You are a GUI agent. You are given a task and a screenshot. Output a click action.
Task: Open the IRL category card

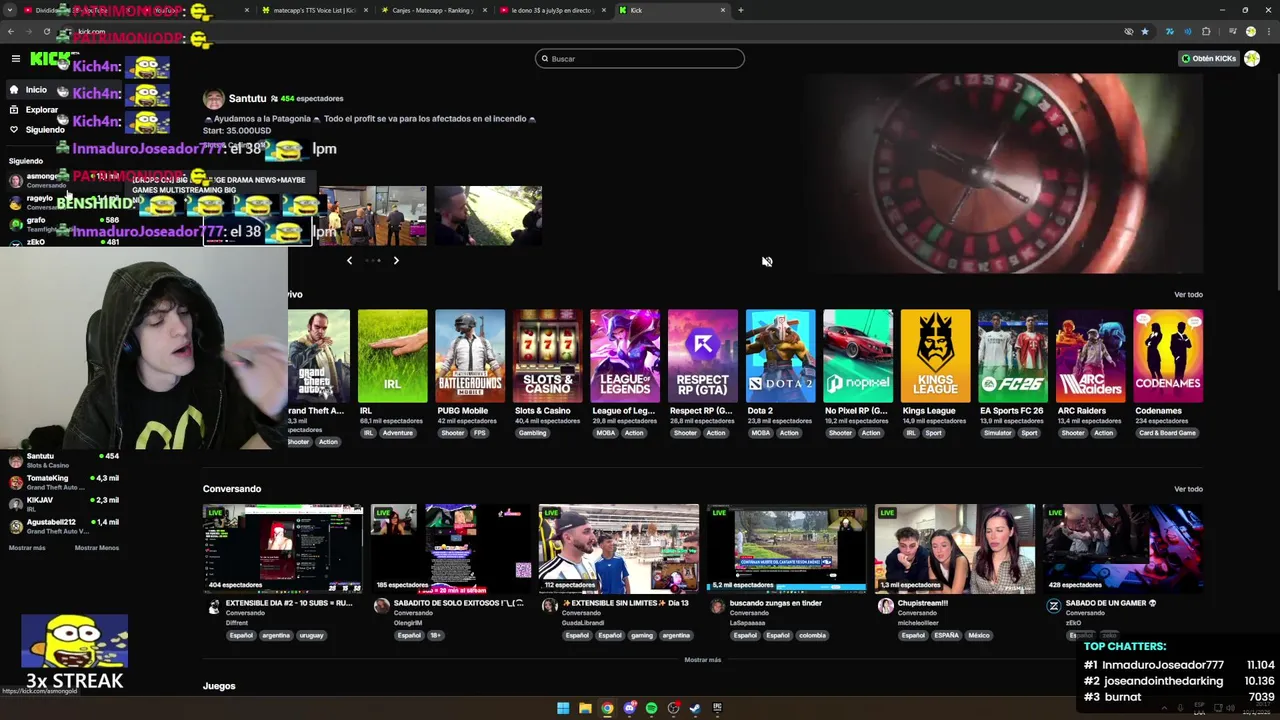[392, 356]
